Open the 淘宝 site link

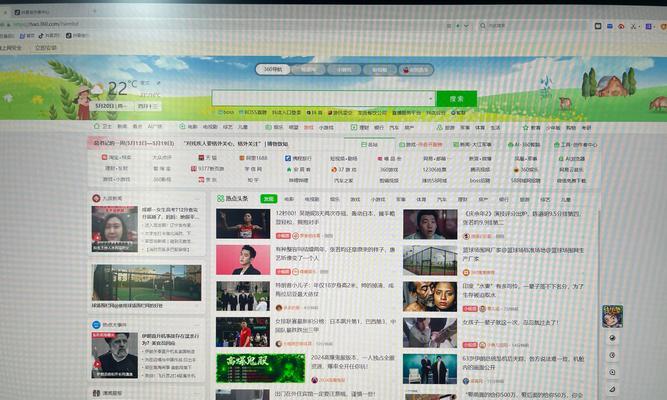tap(117, 157)
